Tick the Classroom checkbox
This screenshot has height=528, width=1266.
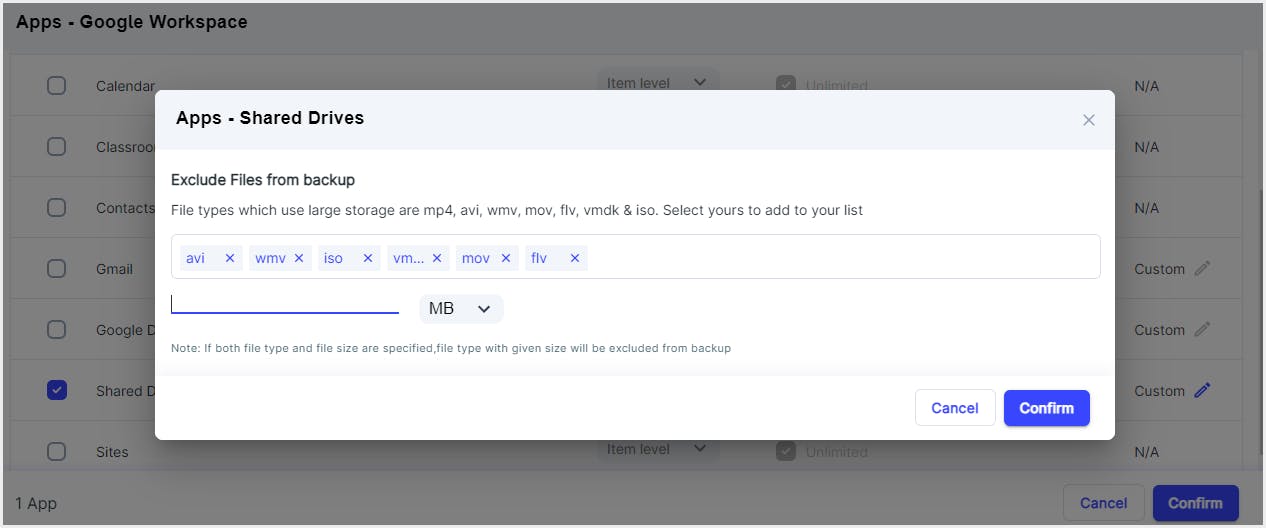coord(57,146)
